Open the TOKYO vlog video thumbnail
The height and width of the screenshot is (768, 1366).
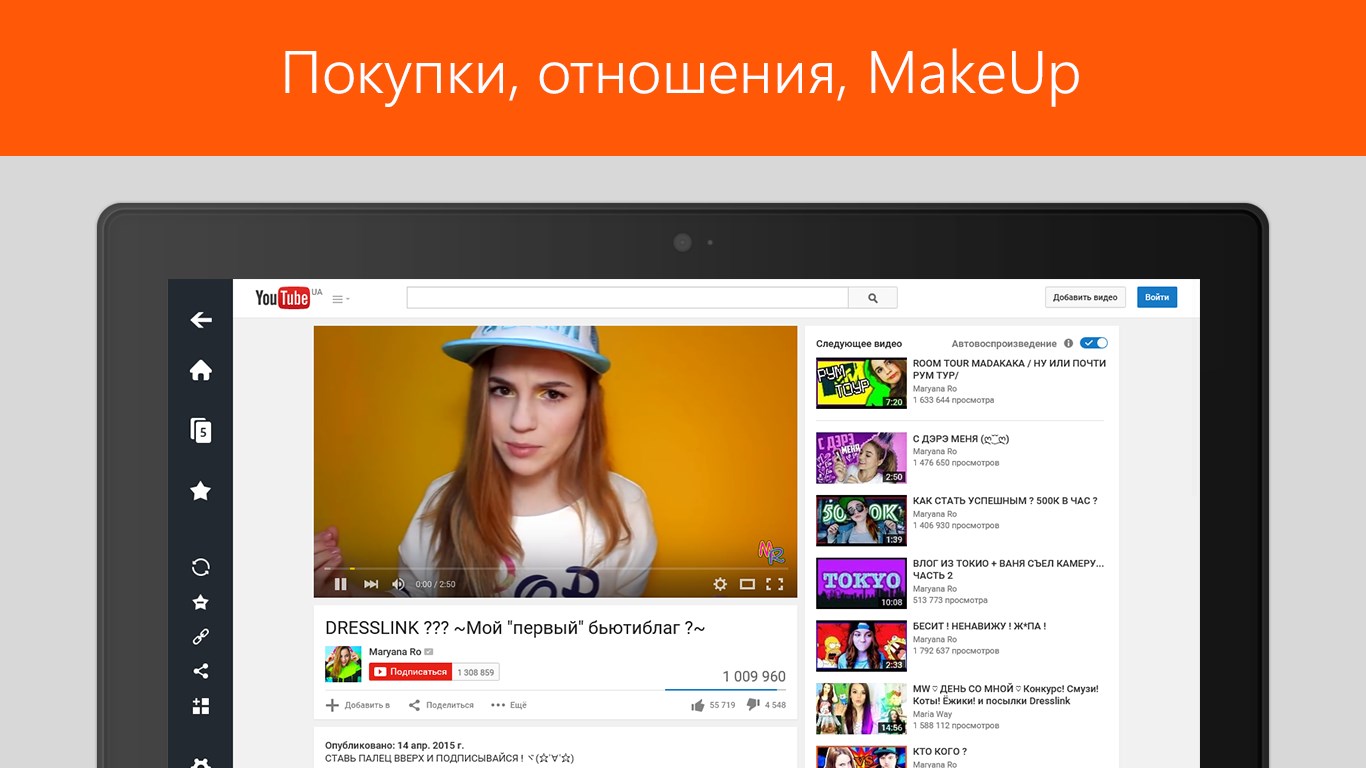click(x=861, y=583)
